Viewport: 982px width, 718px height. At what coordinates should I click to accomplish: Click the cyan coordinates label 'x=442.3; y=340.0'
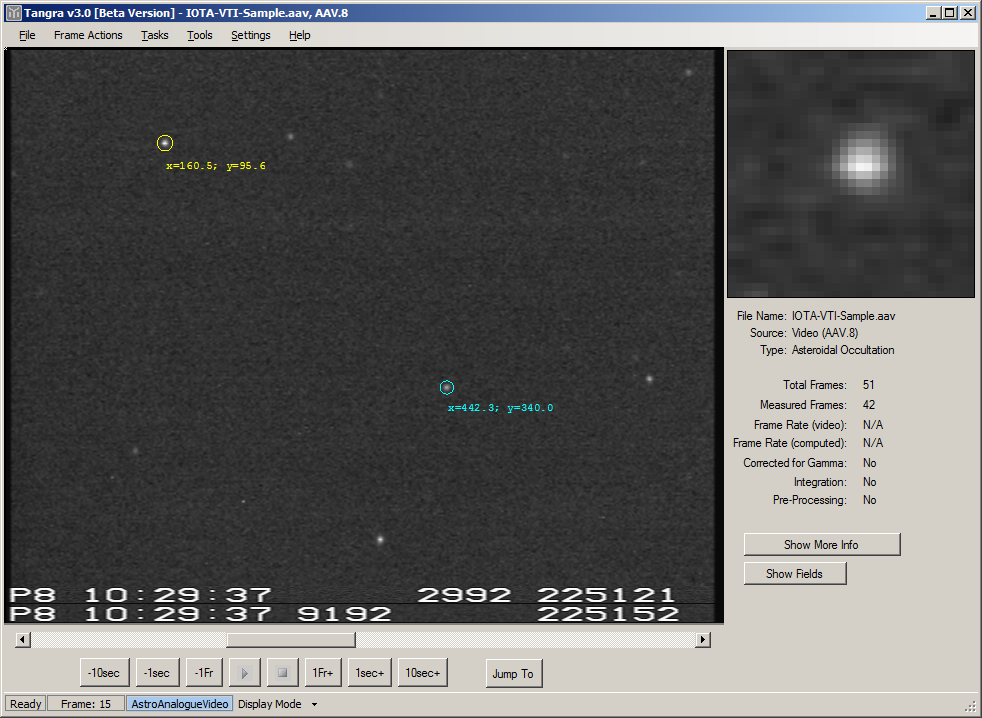(x=500, y=408)
